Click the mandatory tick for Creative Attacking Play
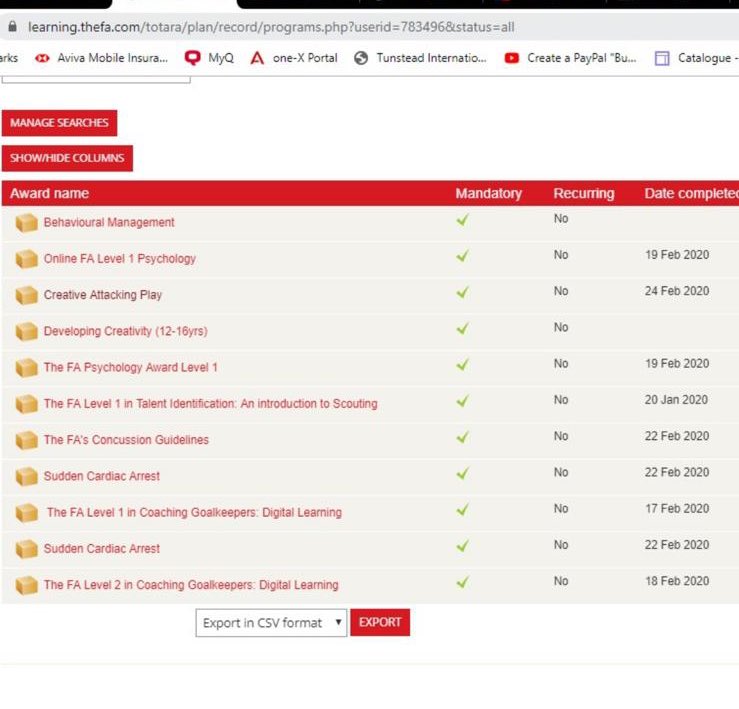Screen dimensions: 739x709 click(463, 292)
